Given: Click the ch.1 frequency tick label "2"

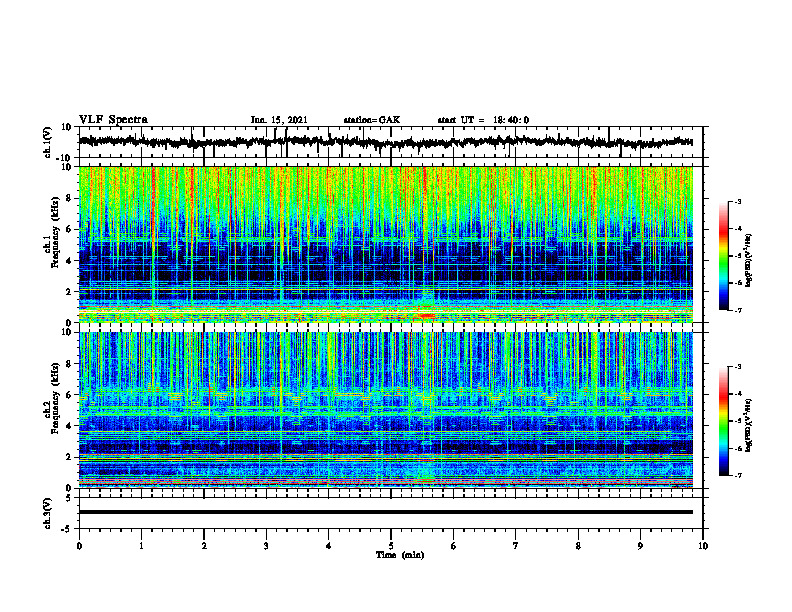Looking at the screenshot, I should 69,292.
